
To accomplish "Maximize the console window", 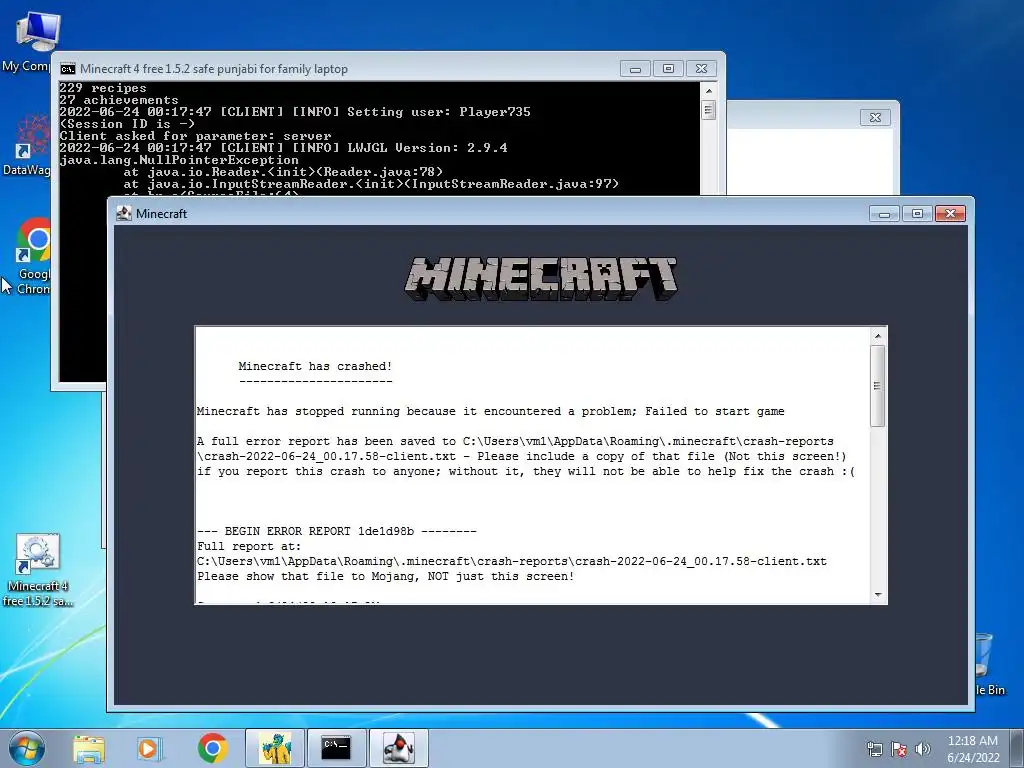I will 668,69.
